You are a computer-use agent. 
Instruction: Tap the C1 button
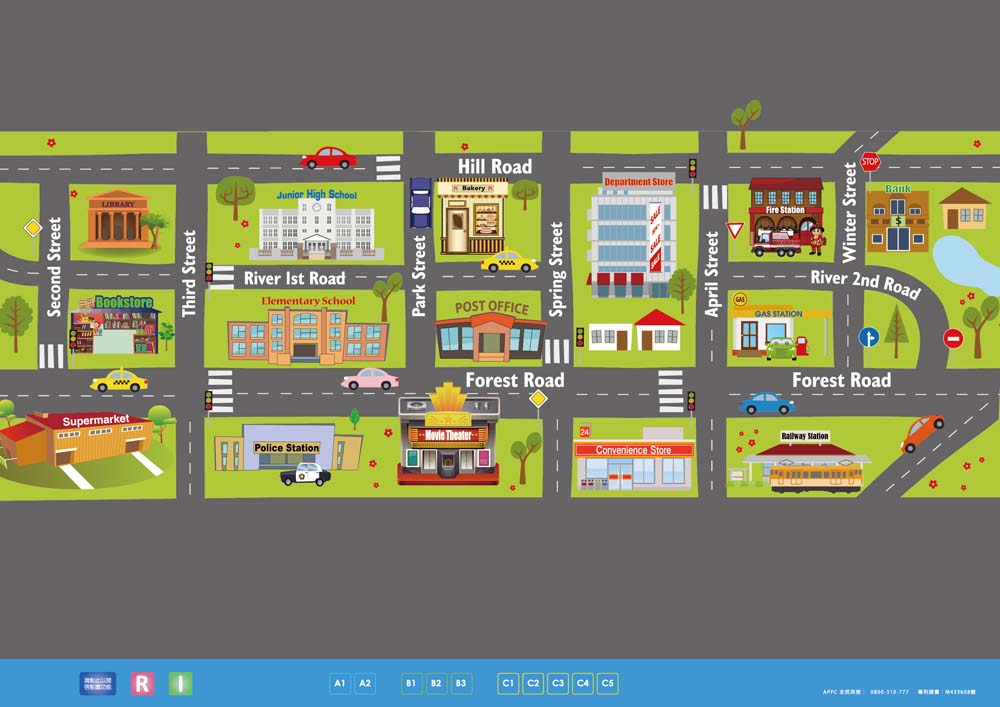click(508, 684)
